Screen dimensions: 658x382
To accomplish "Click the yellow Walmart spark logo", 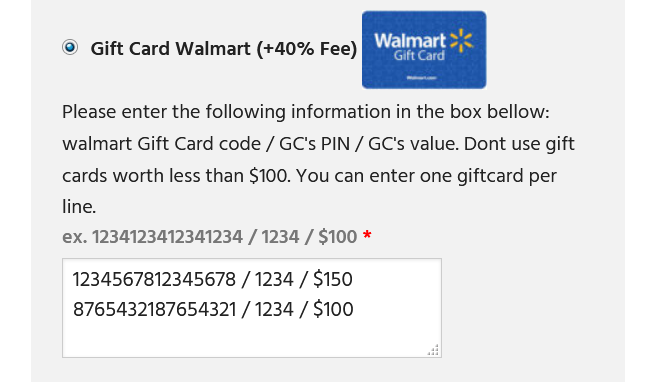I will coord(461,40).
